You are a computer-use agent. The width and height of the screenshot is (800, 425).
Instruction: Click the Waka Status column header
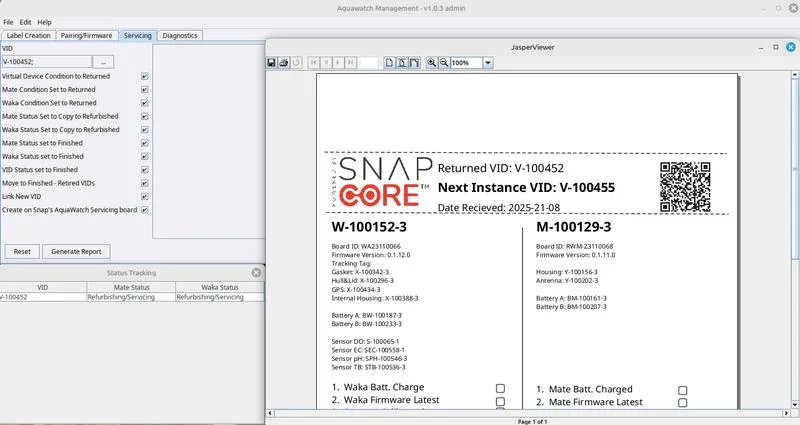tap(220, 287)
